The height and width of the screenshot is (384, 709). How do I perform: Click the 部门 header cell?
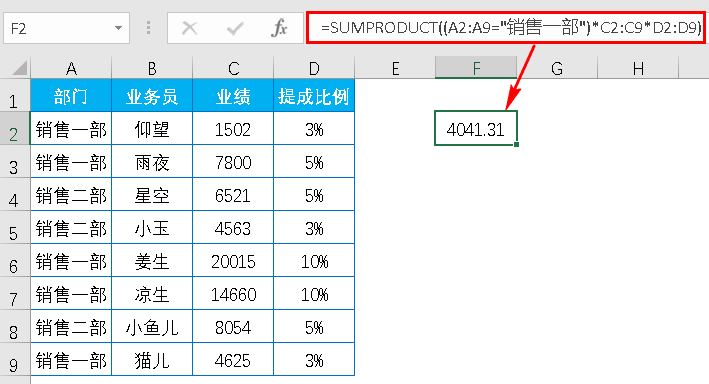coord(71,95)
